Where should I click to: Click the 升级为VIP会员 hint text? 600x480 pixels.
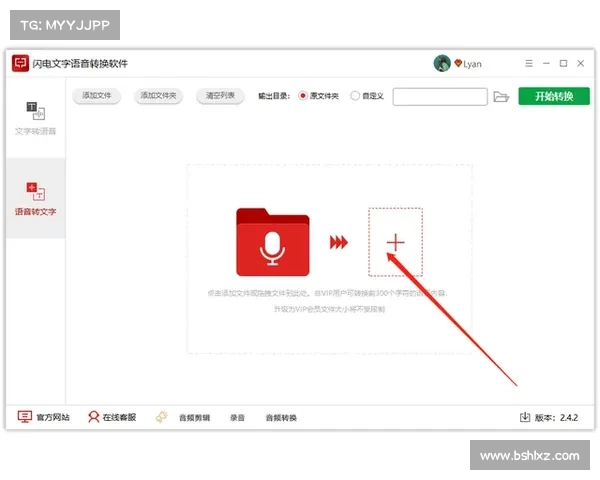click(x=329, y=309)
